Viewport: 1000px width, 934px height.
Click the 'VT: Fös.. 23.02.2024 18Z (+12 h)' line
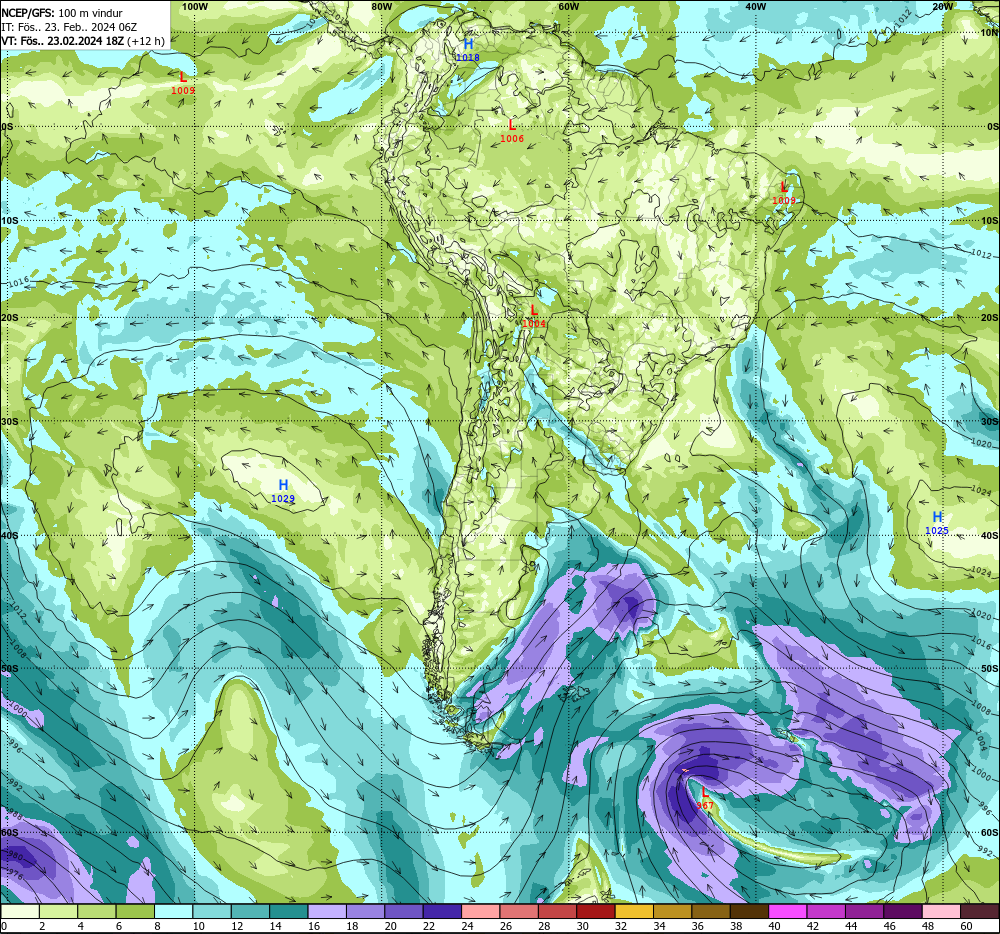(83, 41)
